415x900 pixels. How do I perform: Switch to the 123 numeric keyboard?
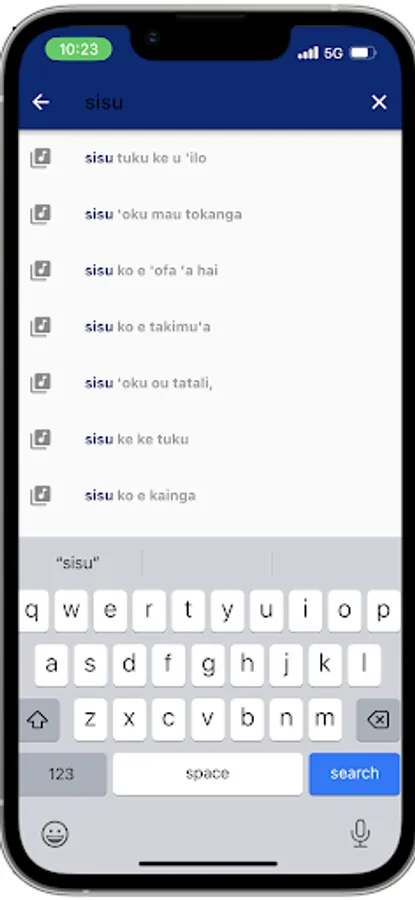(x=62, y=774)
